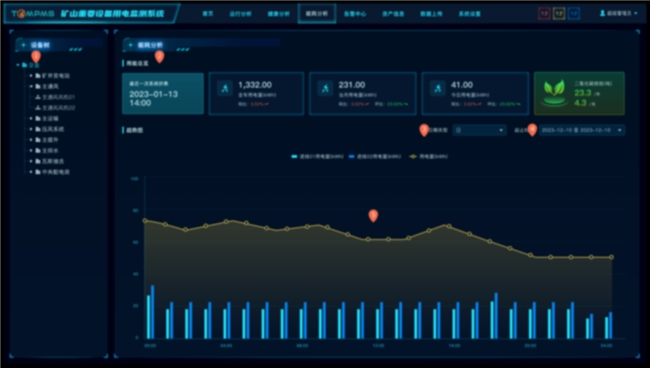
Task: Toggle the blue bar series in chart legend
Action: coord(375,156)
